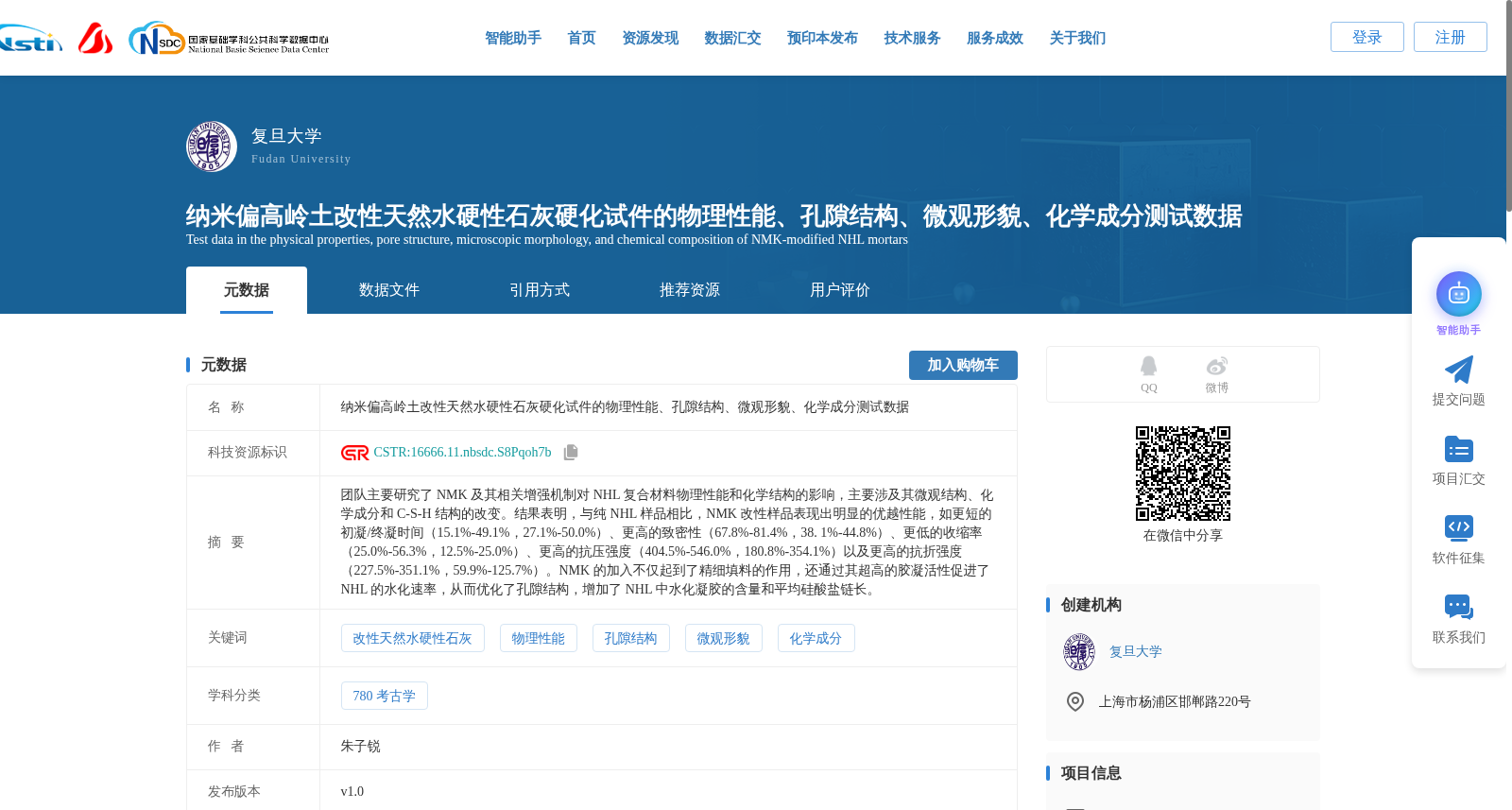Open the 联系我们 chat icon

[x=1458, y=607]
